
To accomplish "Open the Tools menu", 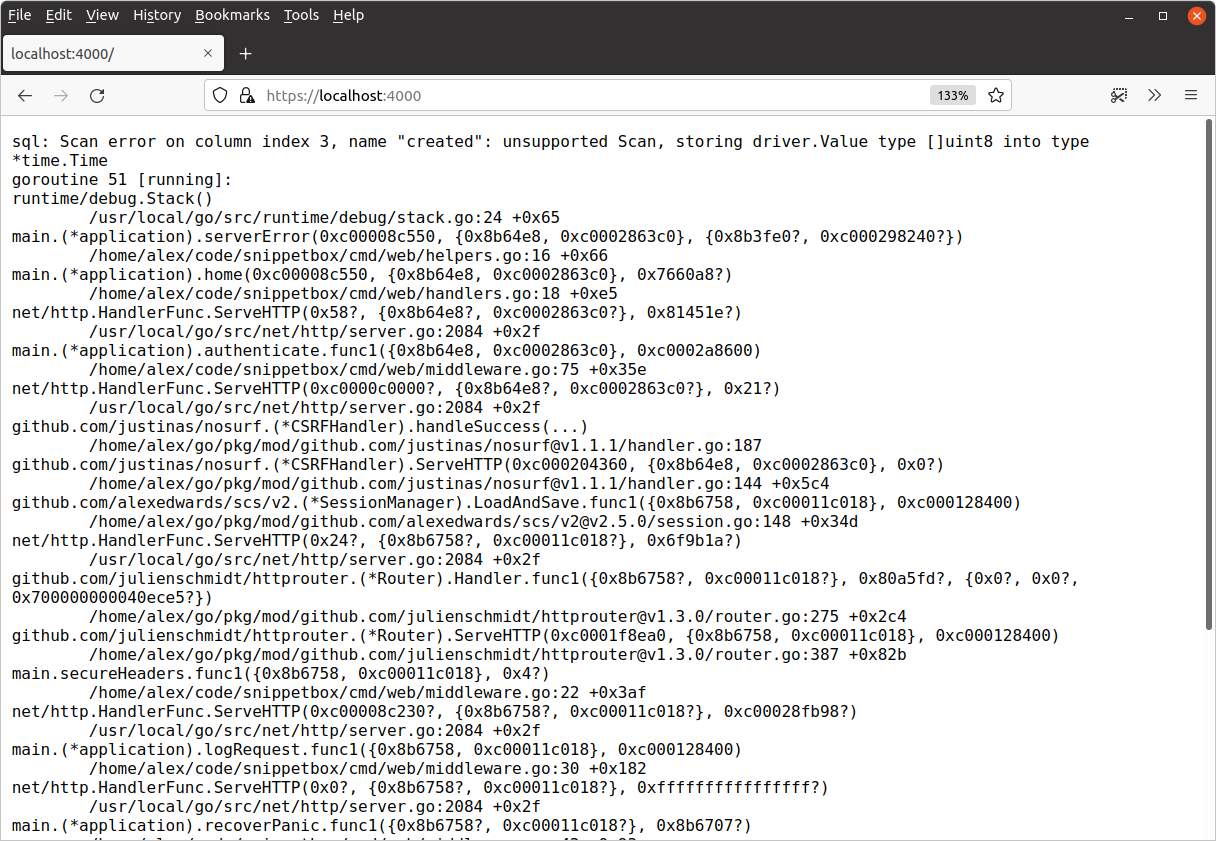I will point(301,15).
